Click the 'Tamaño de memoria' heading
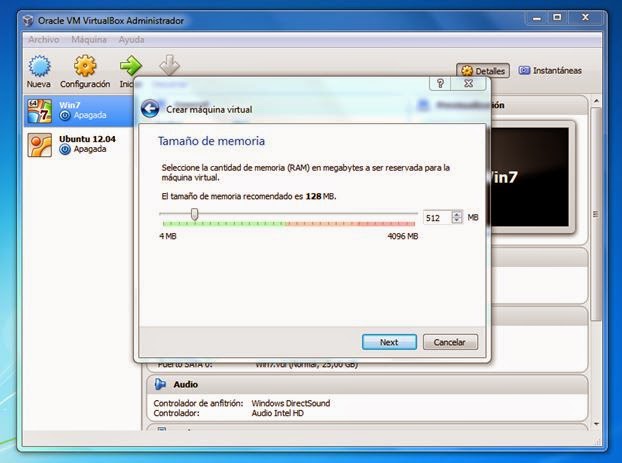The image size is (622, 463). click(x=211, y=141)
